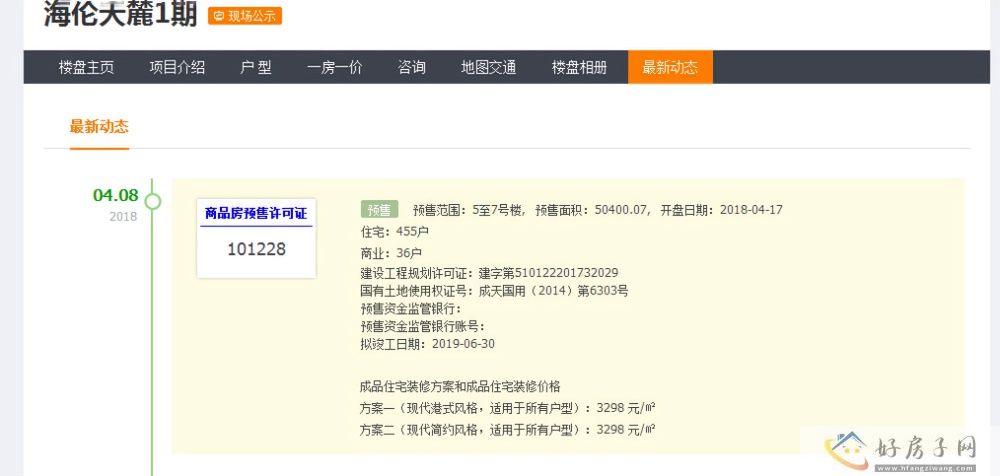Image resolution: width=1000 pixels, height=476 pixels.
Task: Select the underlined 最新动态 section heading
Action: click(x=99, y=127)
